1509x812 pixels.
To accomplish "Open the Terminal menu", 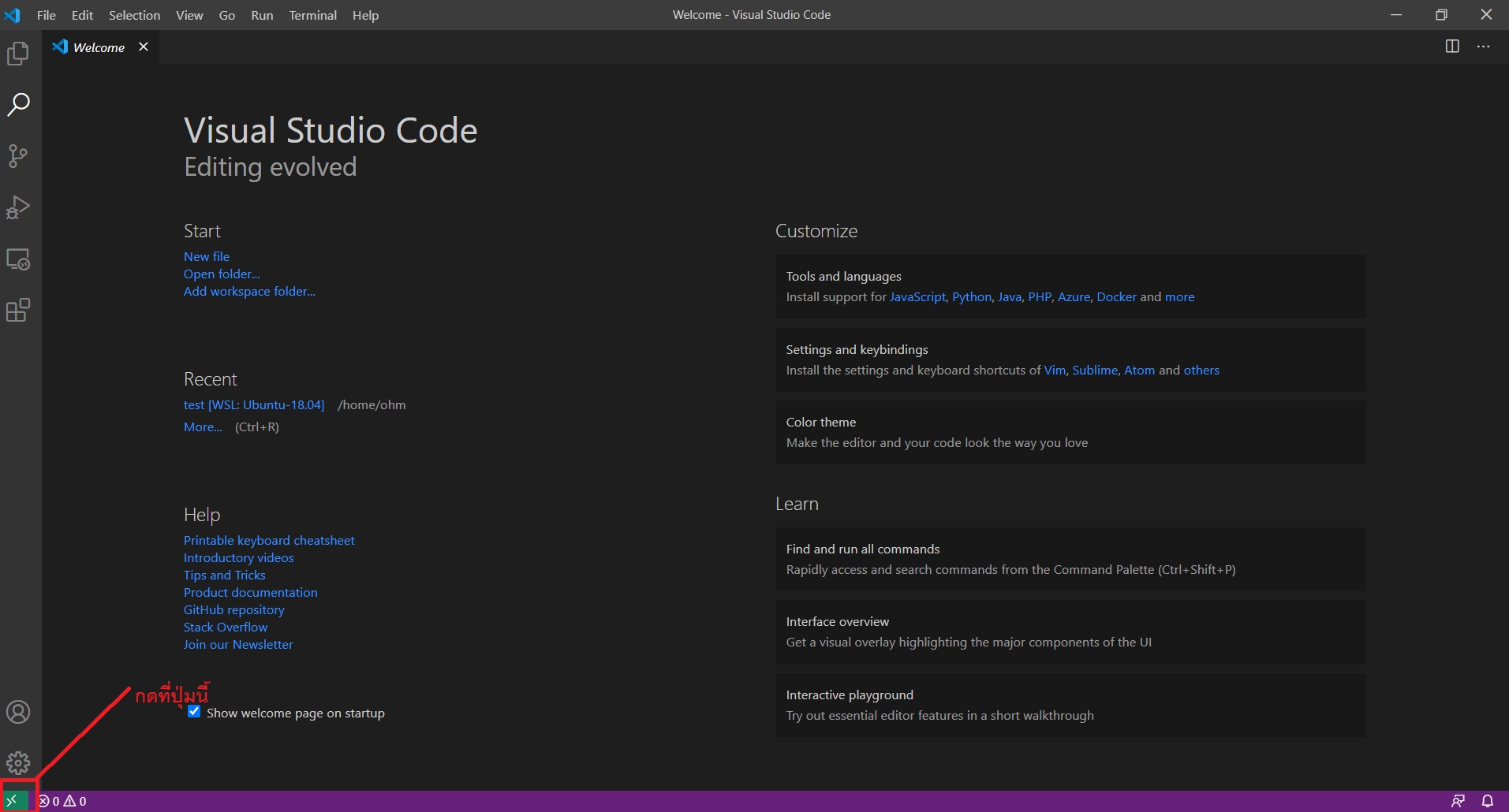I will click(x=312, y=15).
